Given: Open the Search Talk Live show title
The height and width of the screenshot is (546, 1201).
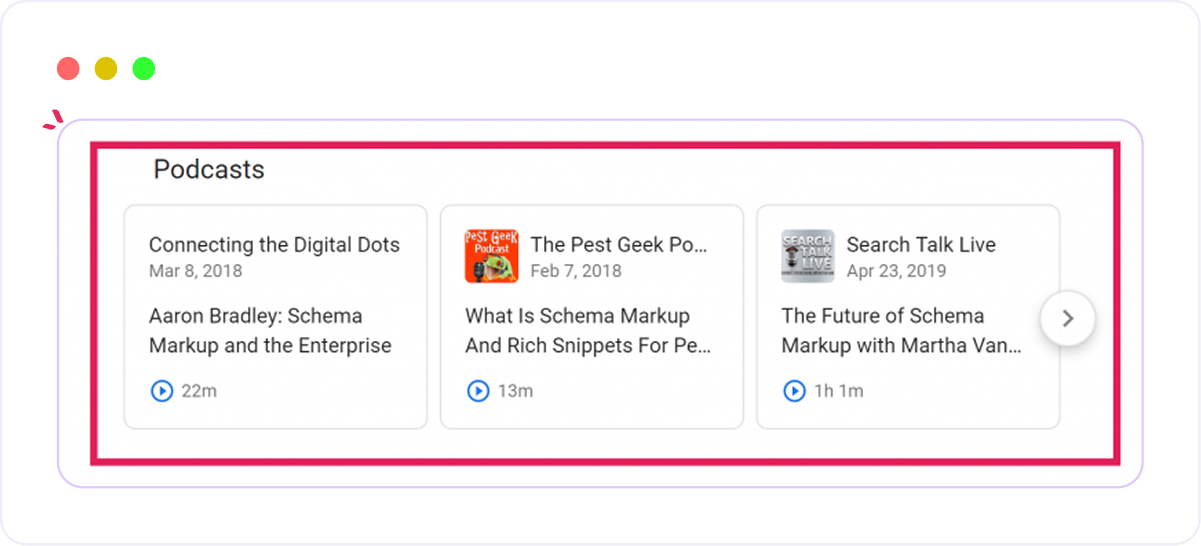Looking at the screenshot, I should pos(921,245).
